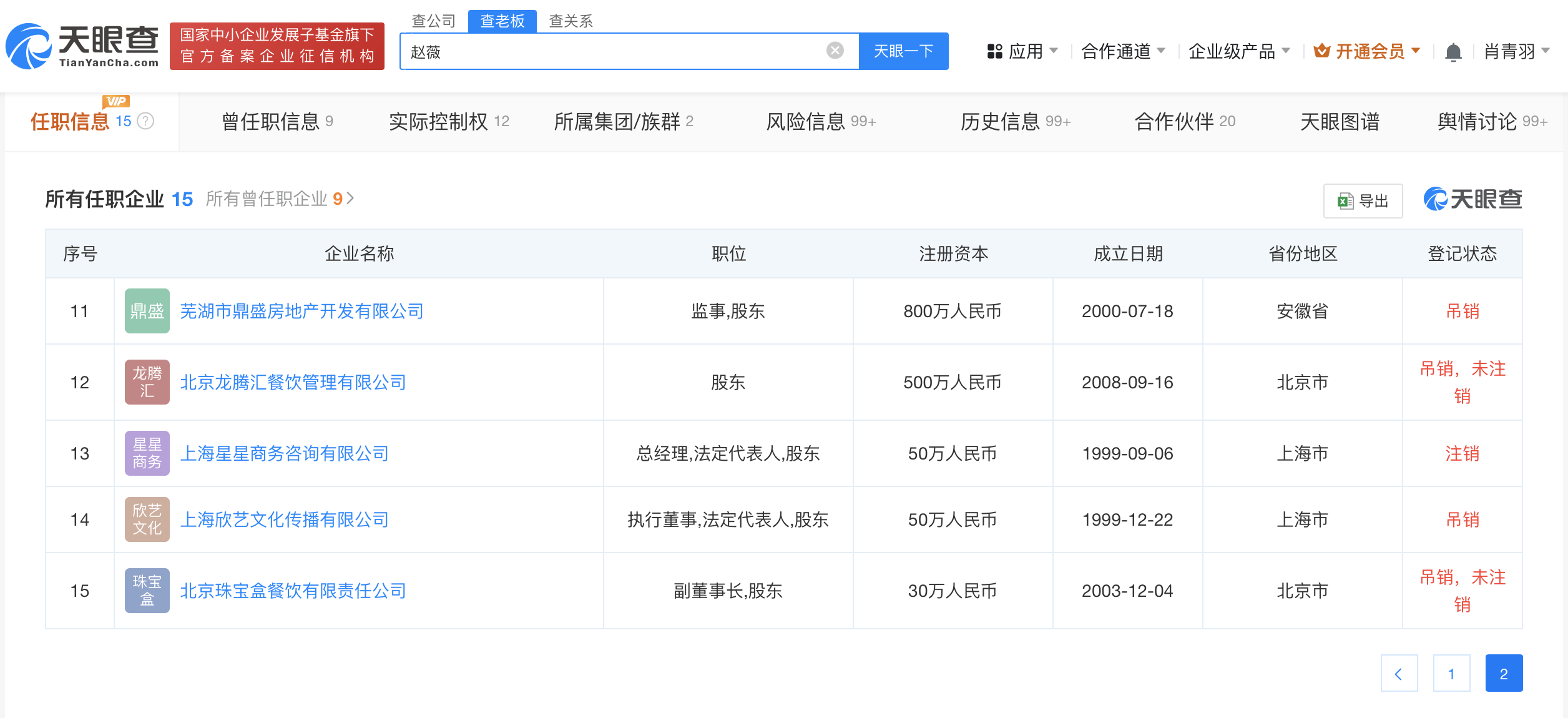Click the 星星商务 company logo thumbnail
Viewport: 1568px width, 718px height.
[x=147, y=453]
